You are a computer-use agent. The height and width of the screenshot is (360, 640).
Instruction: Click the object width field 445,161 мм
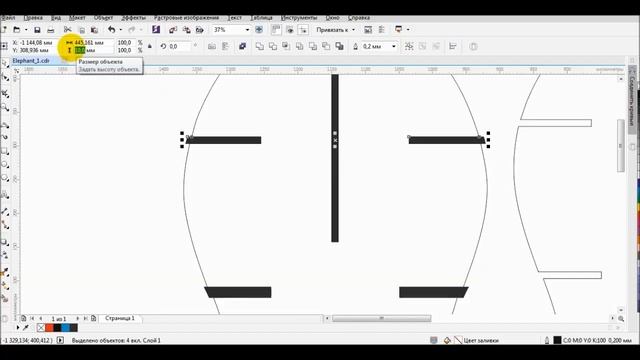tap(93, 42)
